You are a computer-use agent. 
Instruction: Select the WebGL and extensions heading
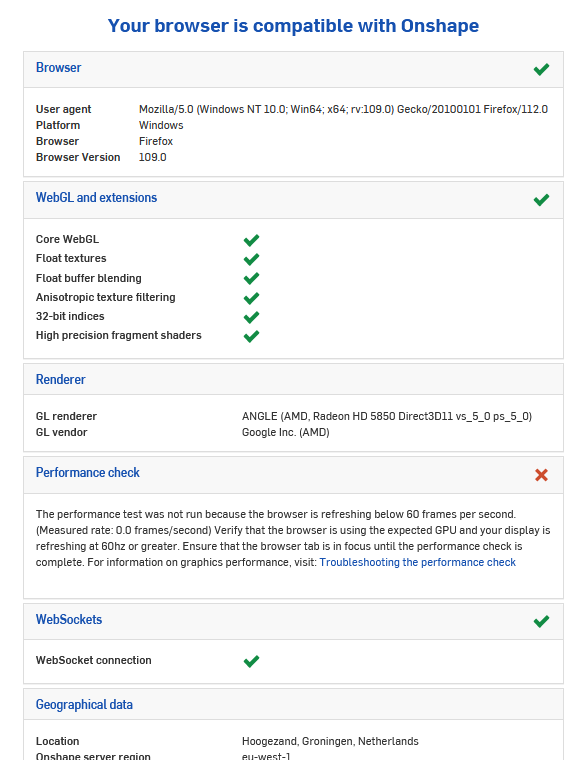(x=96, y=197)
